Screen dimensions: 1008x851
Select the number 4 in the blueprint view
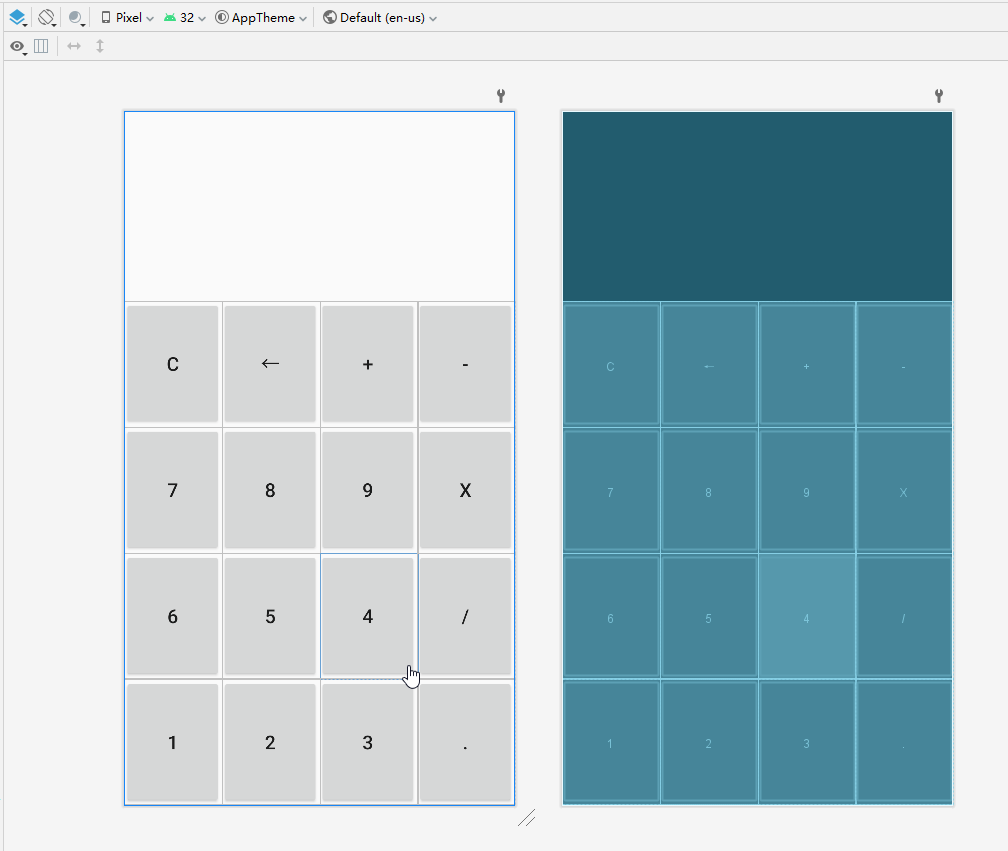806,617
